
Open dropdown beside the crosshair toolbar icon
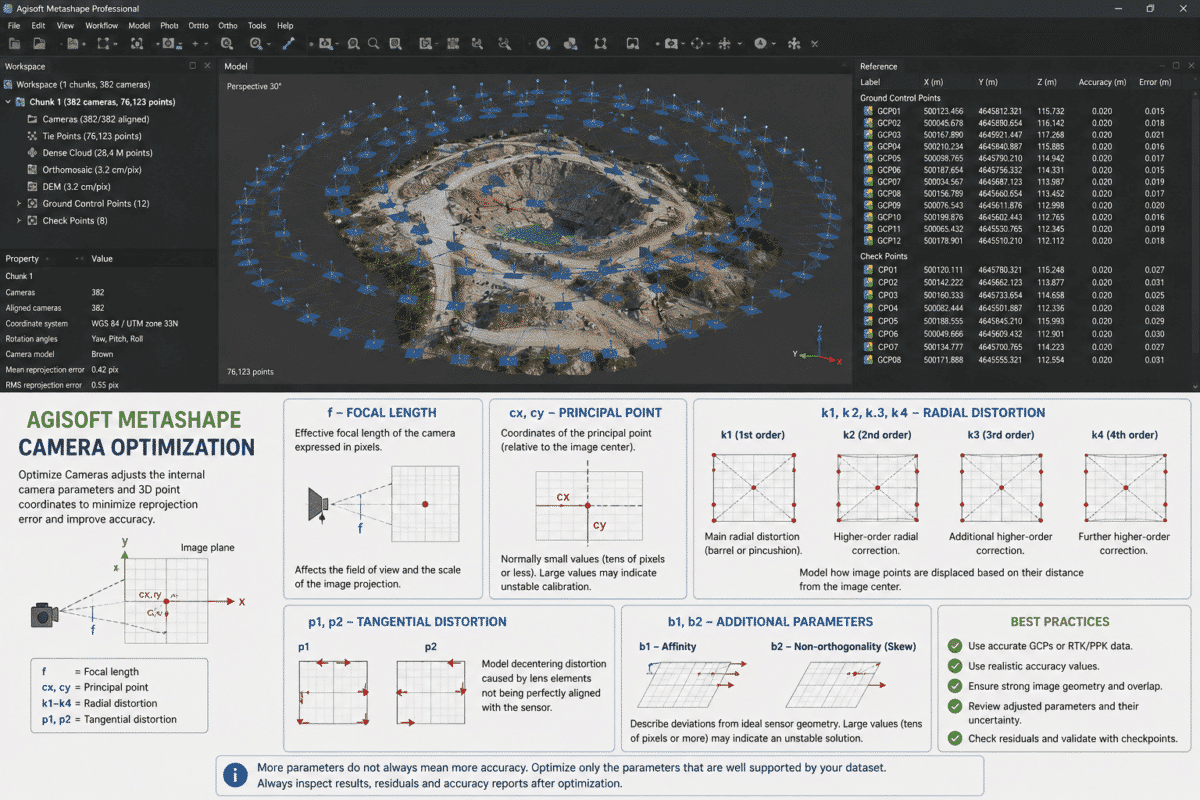[x=709, y=44]
